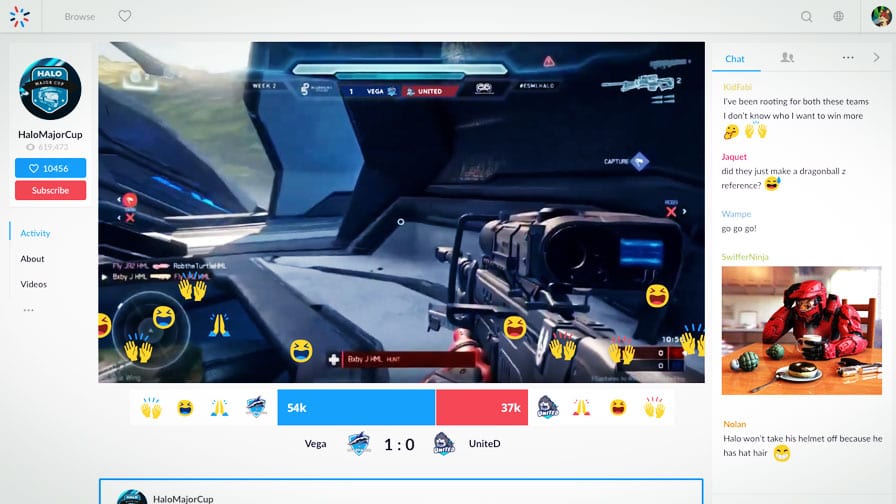The height and width of the screenshot is (504, 896).
Task: Open chat options three-dots menu
Action: pyautogui.click(x=848, y=57)
